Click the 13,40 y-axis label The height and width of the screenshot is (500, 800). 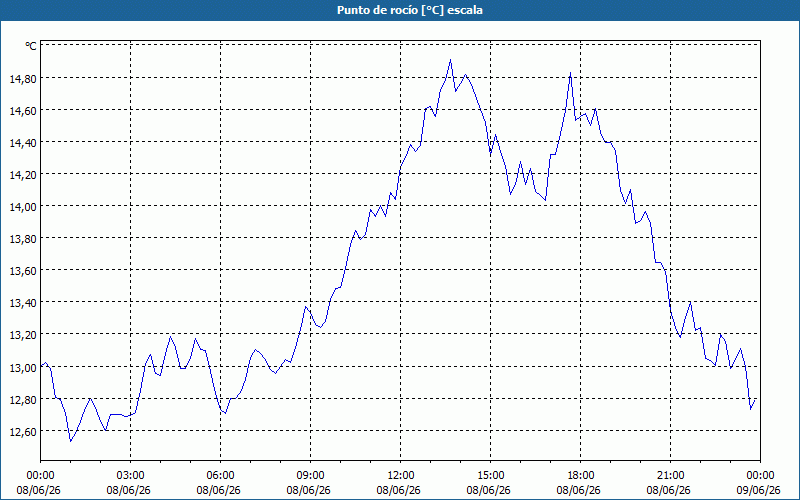point(23,303)
